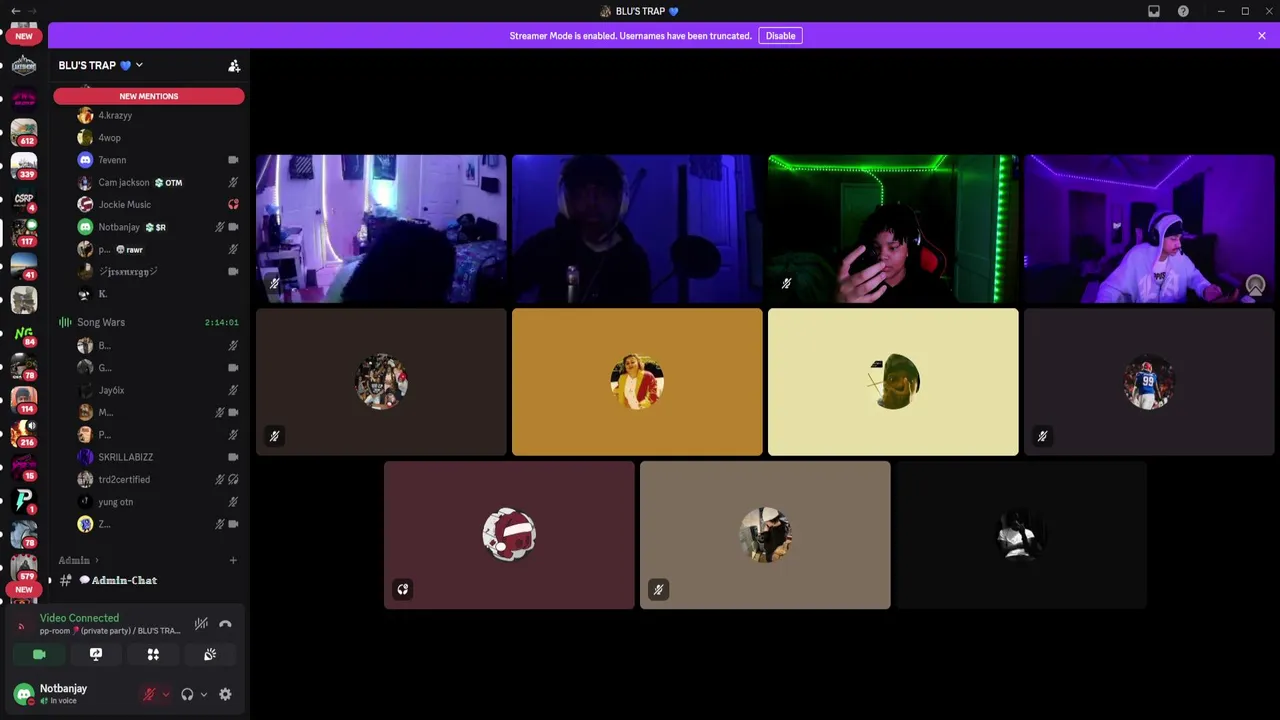
Task: Open P lightning server icon
Action: tap(24, 500)
